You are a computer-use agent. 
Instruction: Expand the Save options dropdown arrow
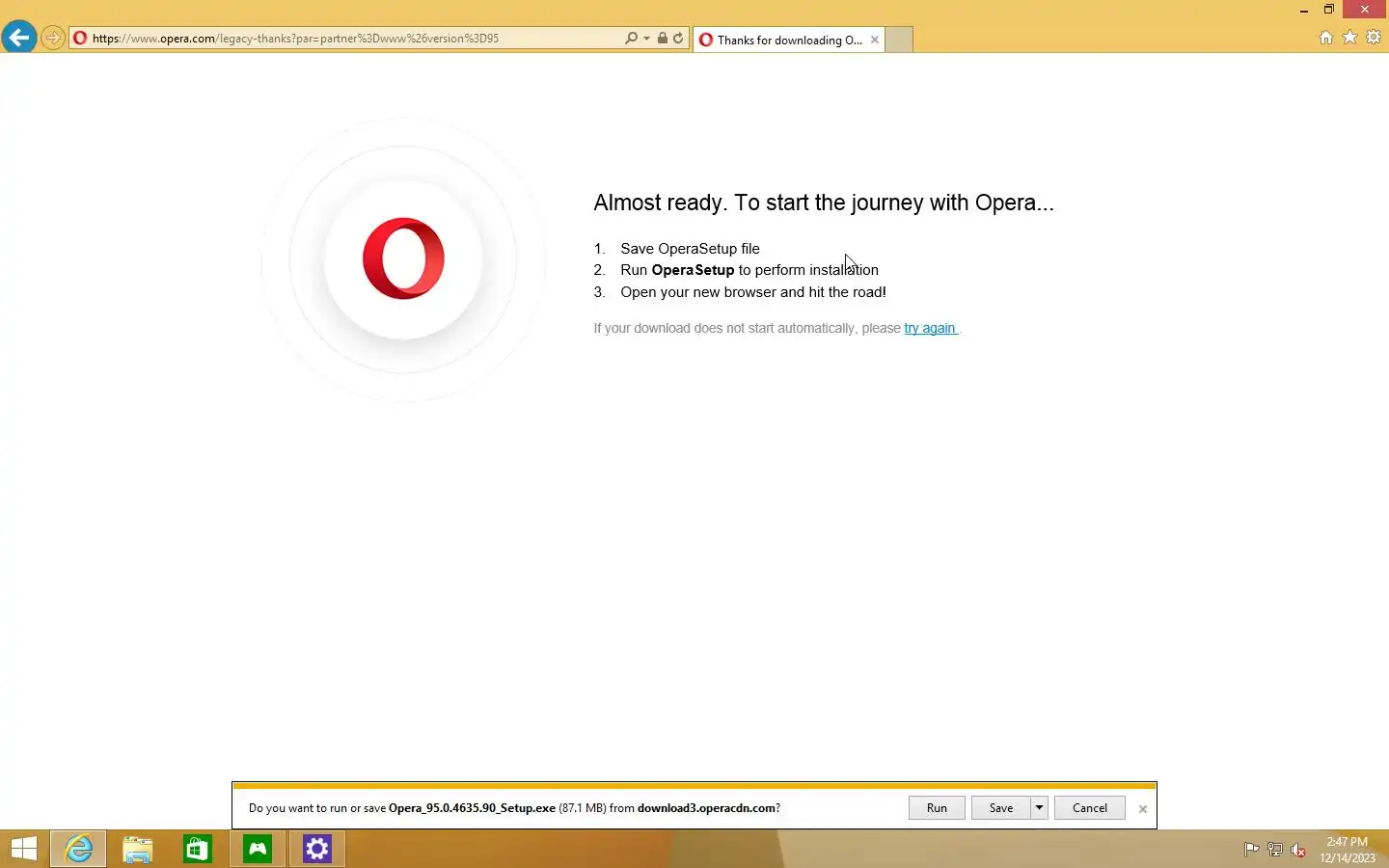1039,808
